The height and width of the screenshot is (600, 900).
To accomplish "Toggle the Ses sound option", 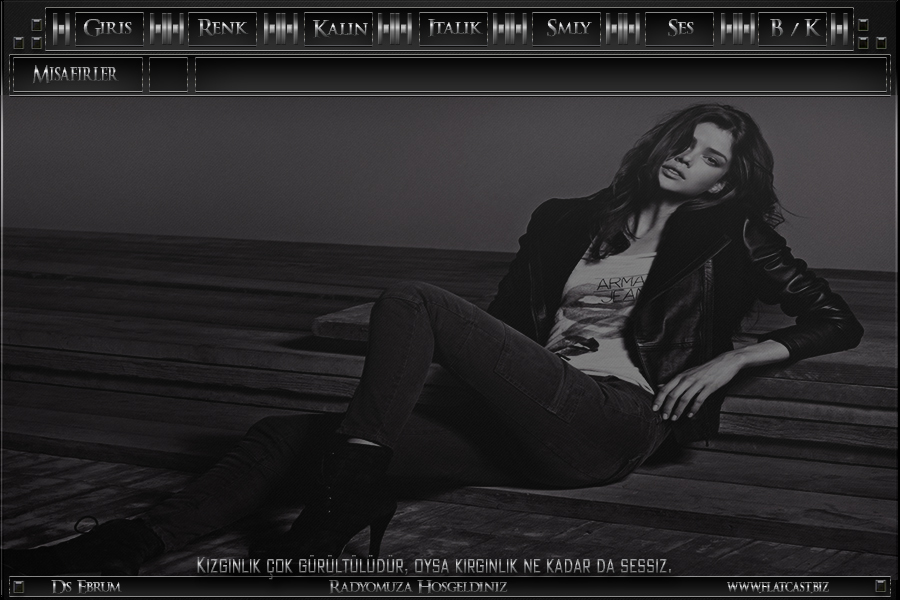I will [x=680, y=28].
